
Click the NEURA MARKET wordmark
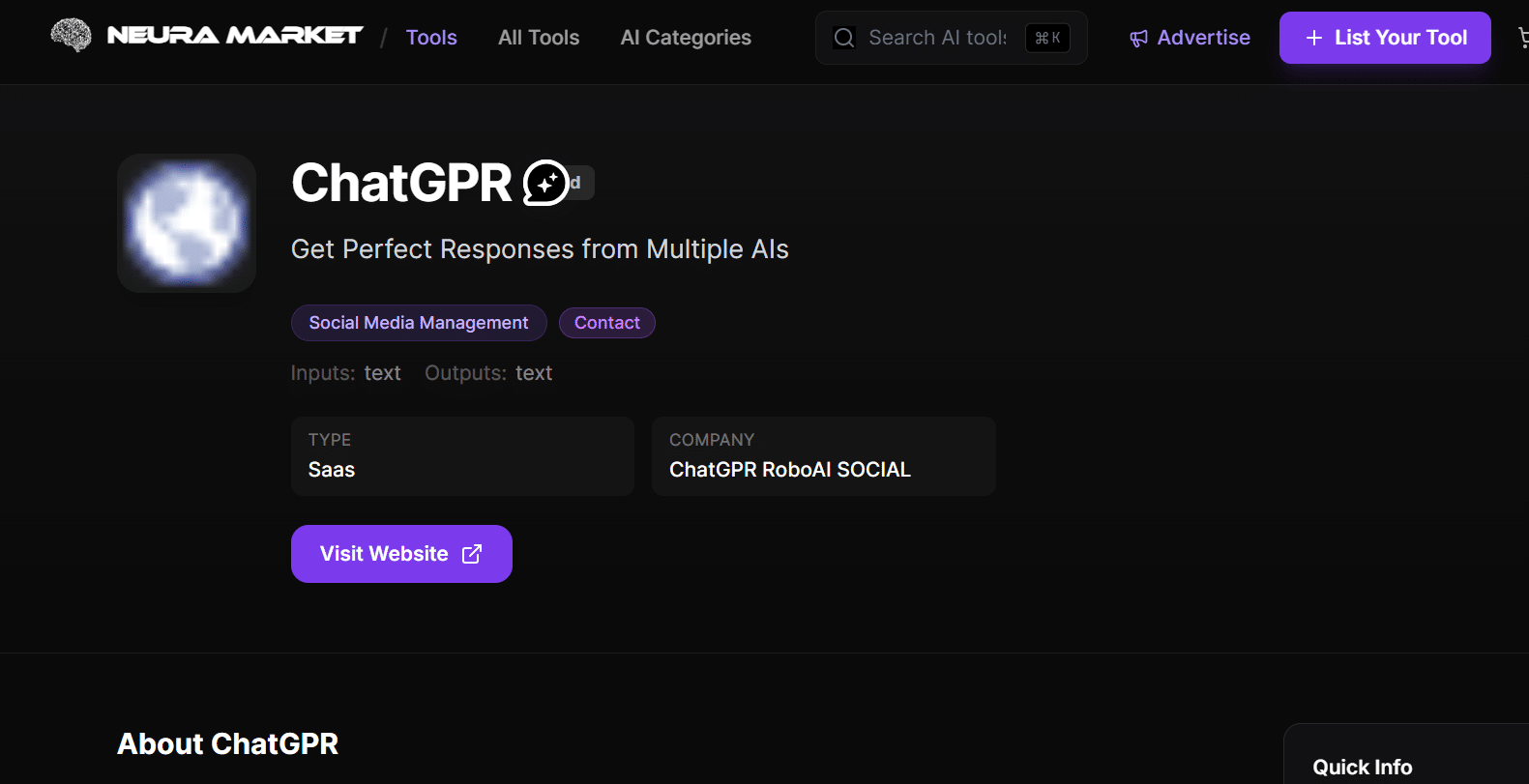pos(235,36)
